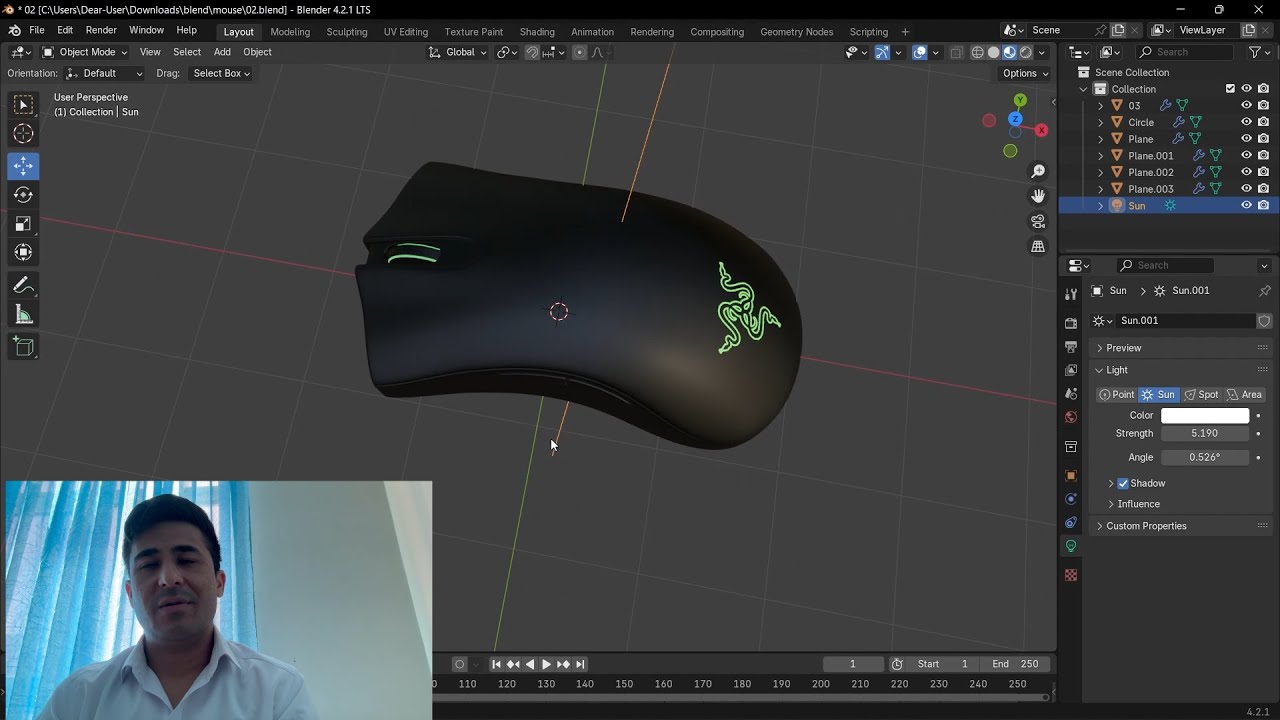
Task: Open the Physics properties tab
Action: click(x=1071, y=499)
